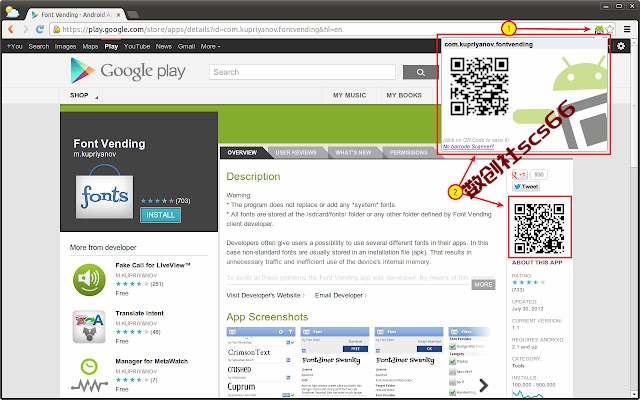Expand description with MORE button
This screenshot has width=640, height=400.
(483, 284)
